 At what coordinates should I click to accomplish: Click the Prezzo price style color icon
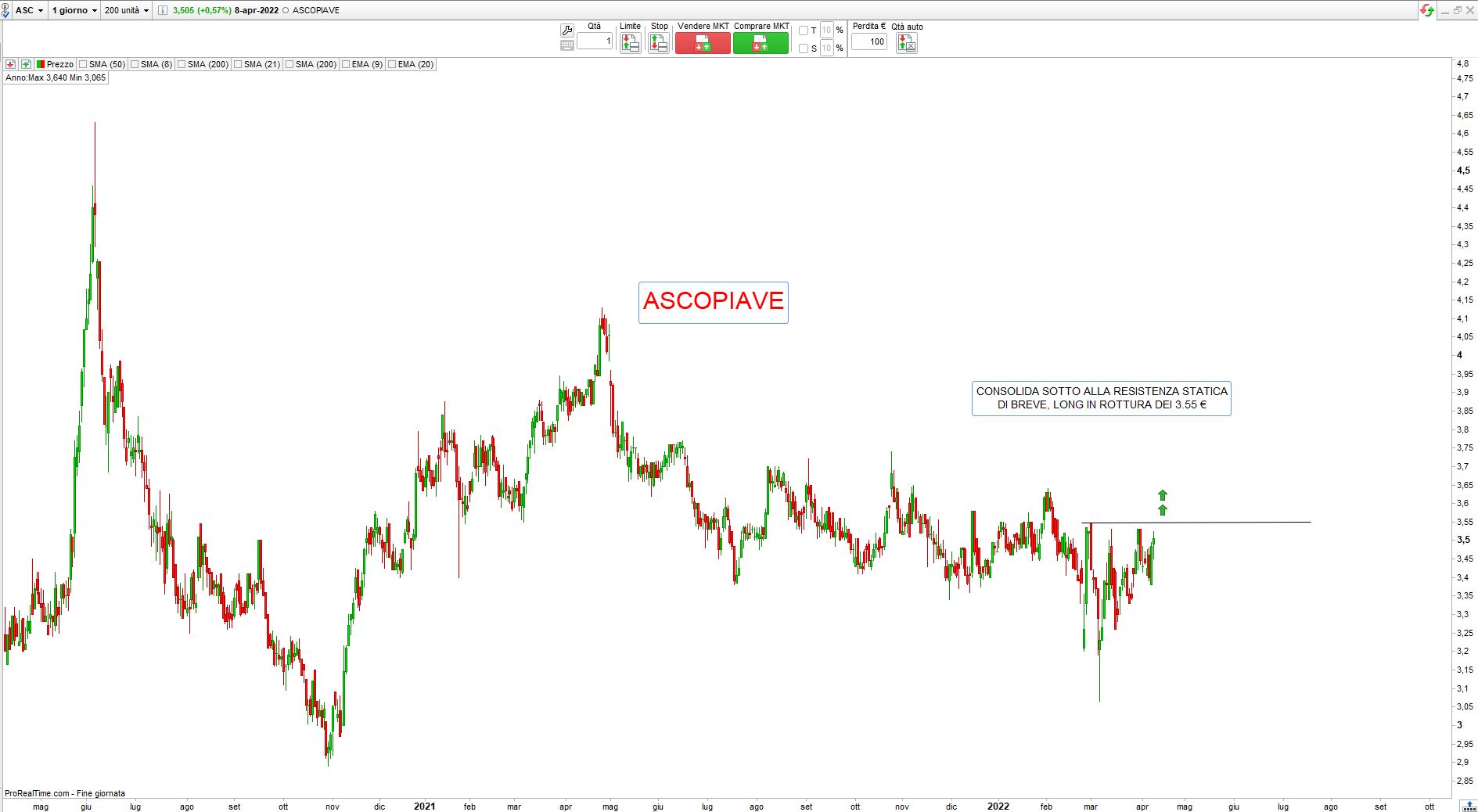coord(41,64)
